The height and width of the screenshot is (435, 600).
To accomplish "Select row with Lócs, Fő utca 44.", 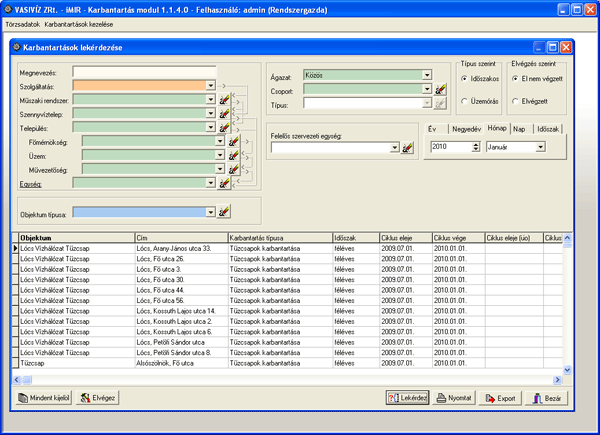I will (x=287, y=290).
